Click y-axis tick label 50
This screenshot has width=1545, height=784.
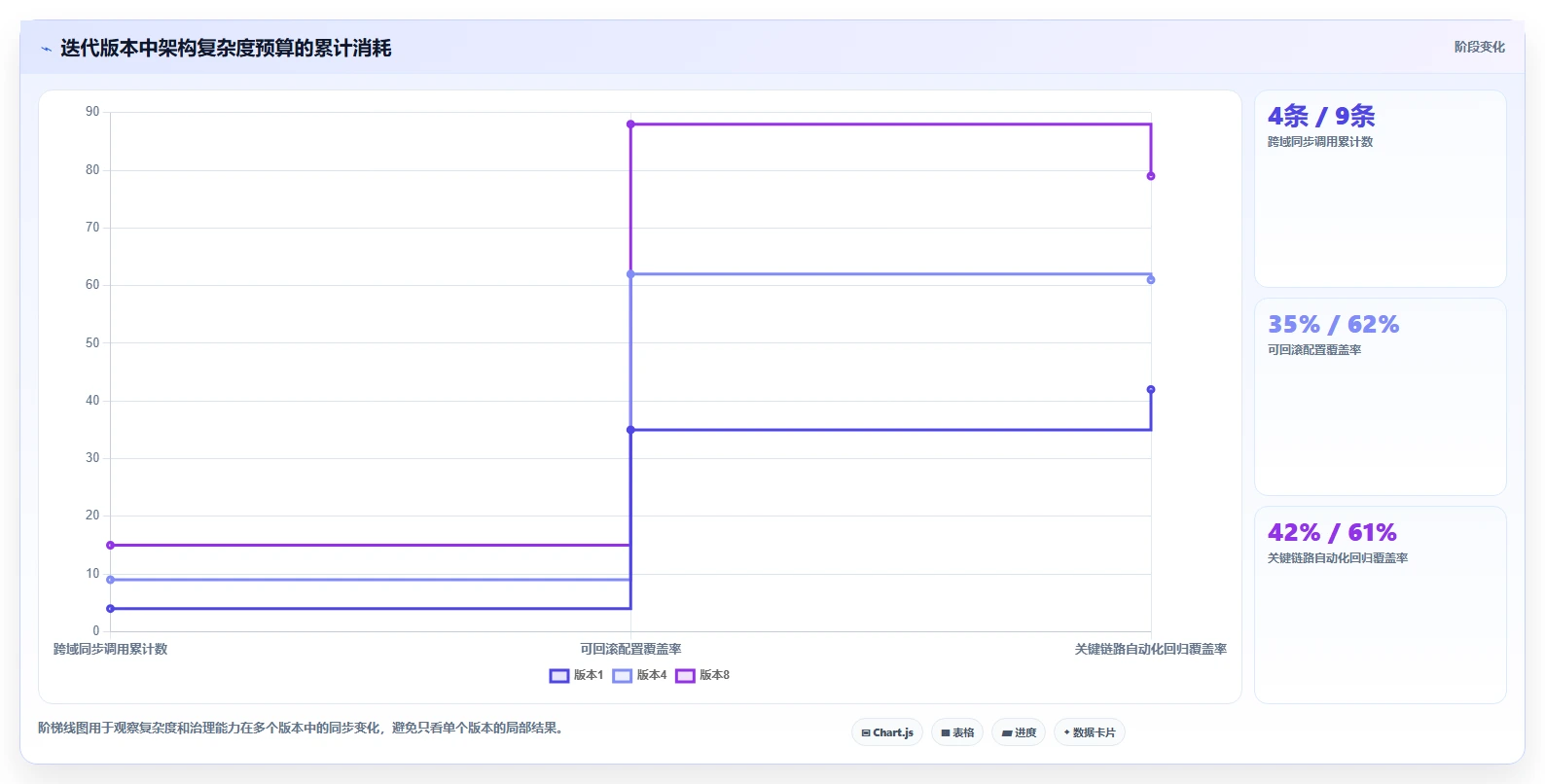[x=92, y=342]
